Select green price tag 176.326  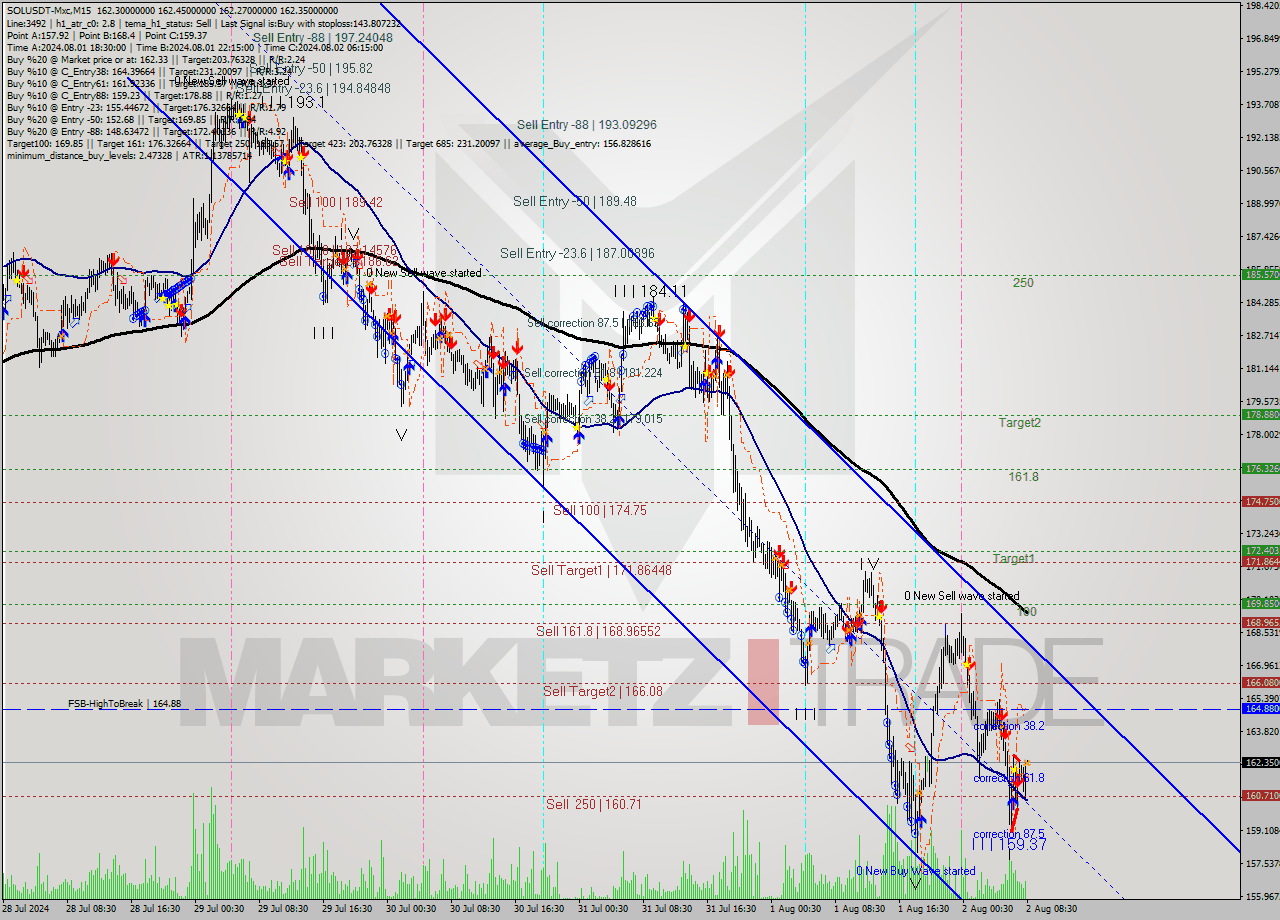point(1260,468)
